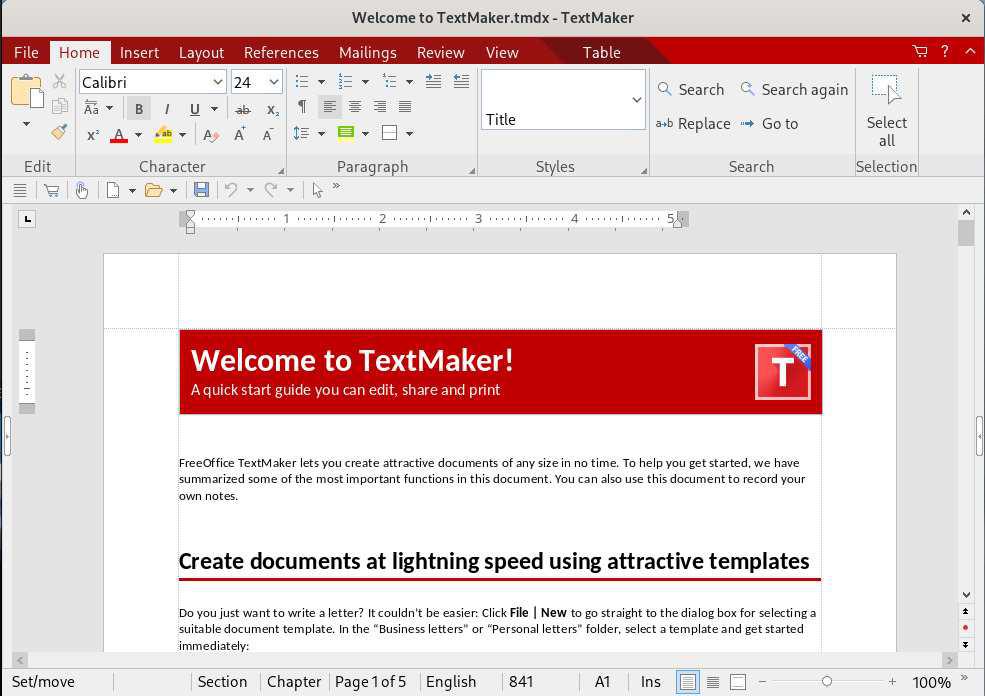Cut selection with the scissors icon
Image resolution: width=985 pixels, height=696 pixels.
60,81
